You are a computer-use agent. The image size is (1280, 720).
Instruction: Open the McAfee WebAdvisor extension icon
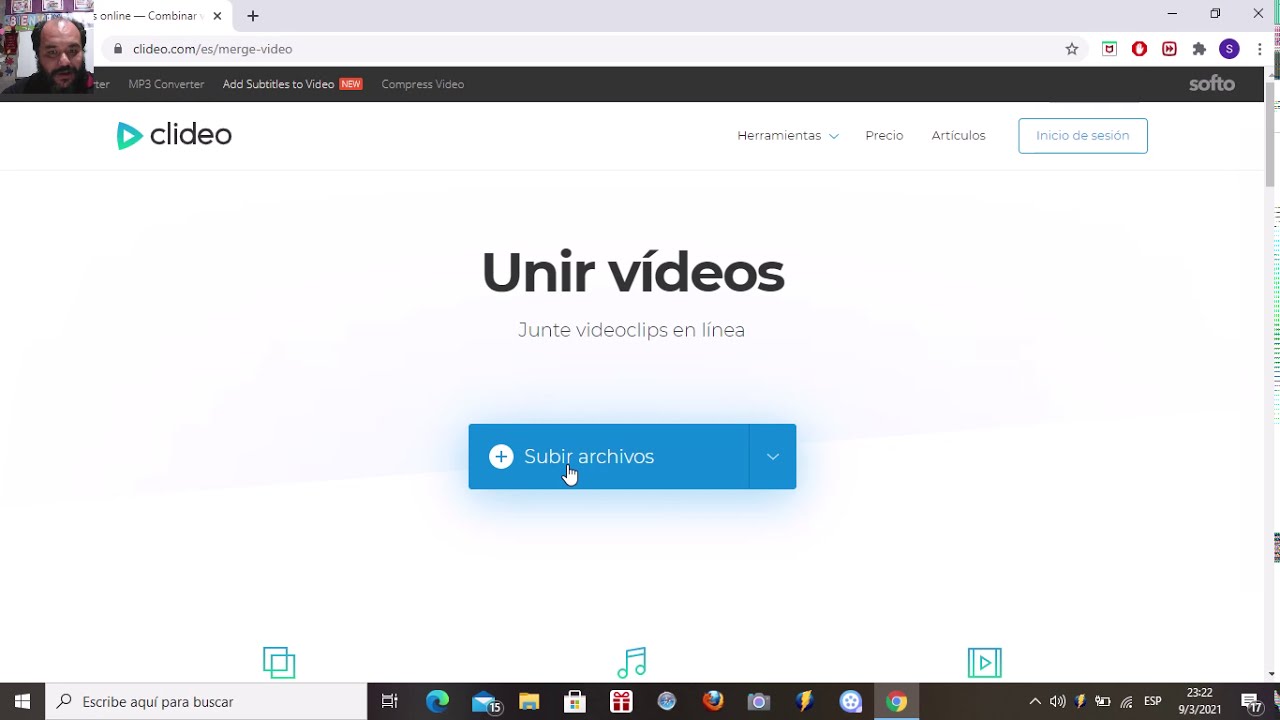pyautogui.click(x=1109, y=49)
